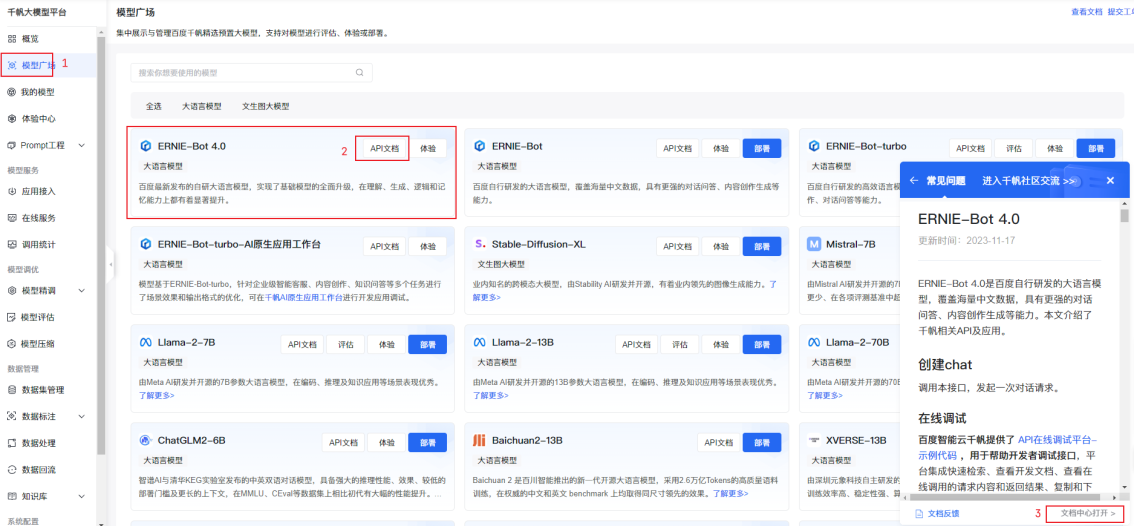The width and height of the screenshot is (1134, 526).
Task: Click the Llama-2-7B Meta logo
Action: (x=145, y=342)
